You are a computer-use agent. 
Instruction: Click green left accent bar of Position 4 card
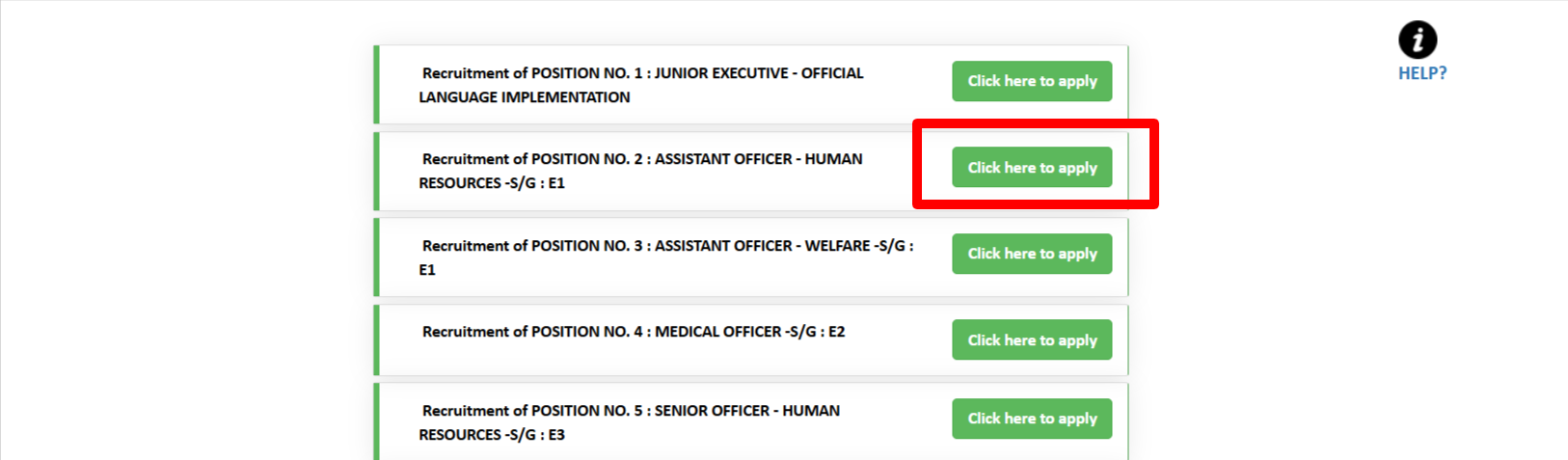pos(377,339)
